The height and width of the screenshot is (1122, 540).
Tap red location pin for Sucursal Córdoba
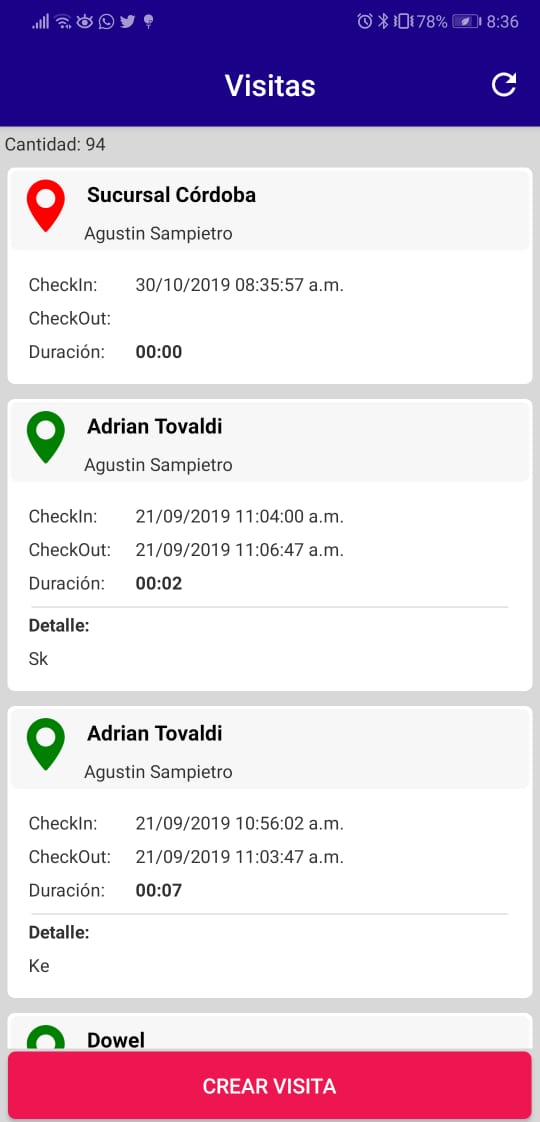(46, 205)
